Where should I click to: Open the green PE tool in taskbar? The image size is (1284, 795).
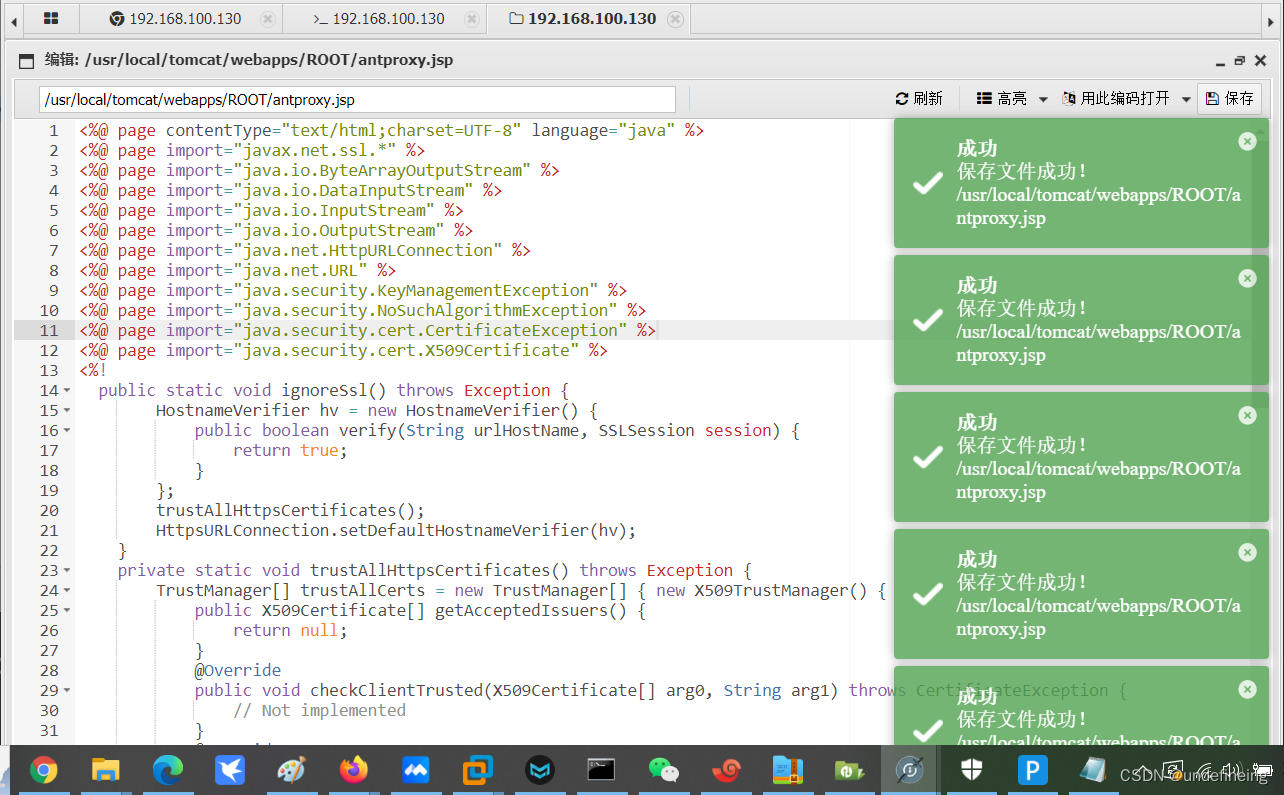point(850,770)
